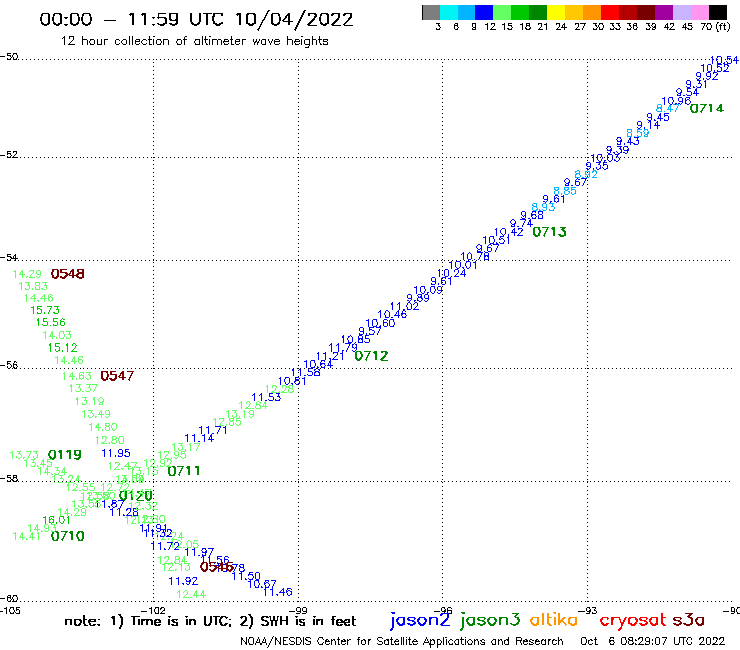This screenshot has width=740, height=650.
Task: Click the wave height value 11.46
Action: tap(278, 592)
